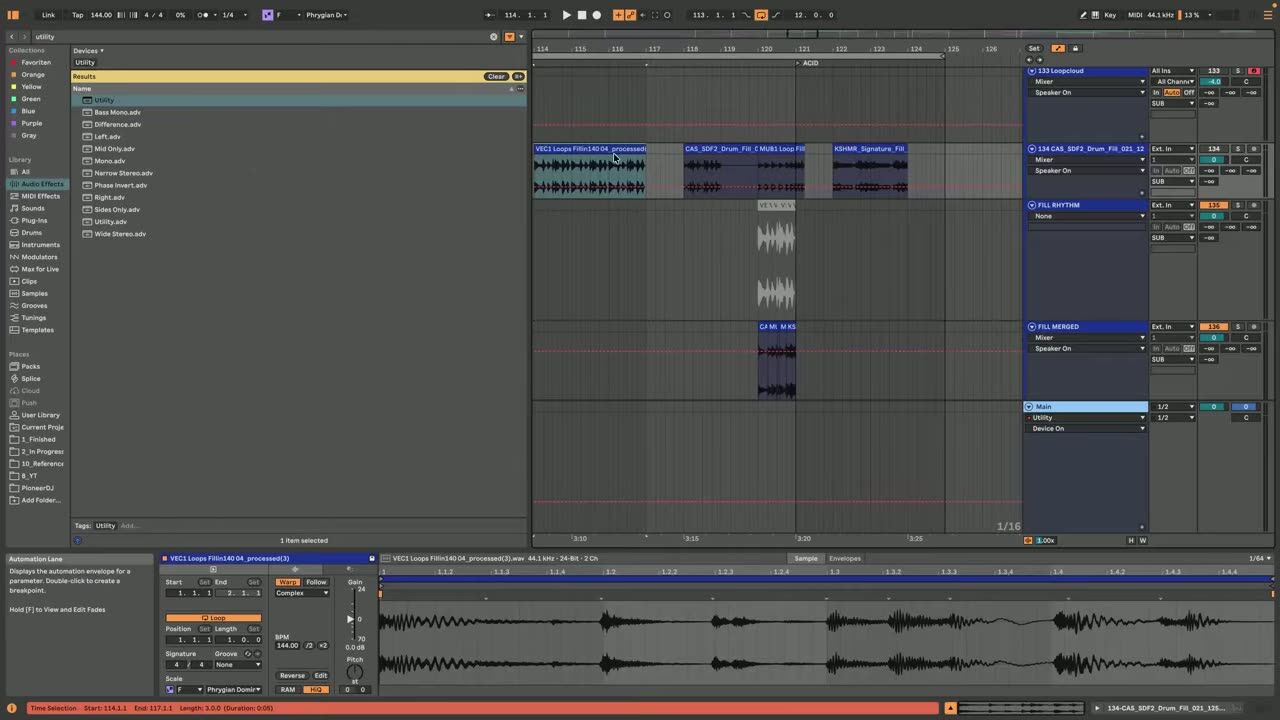Toggle track activator 135 on FILL RHYTHM

pyautogui.click(x=1214, y=205)
